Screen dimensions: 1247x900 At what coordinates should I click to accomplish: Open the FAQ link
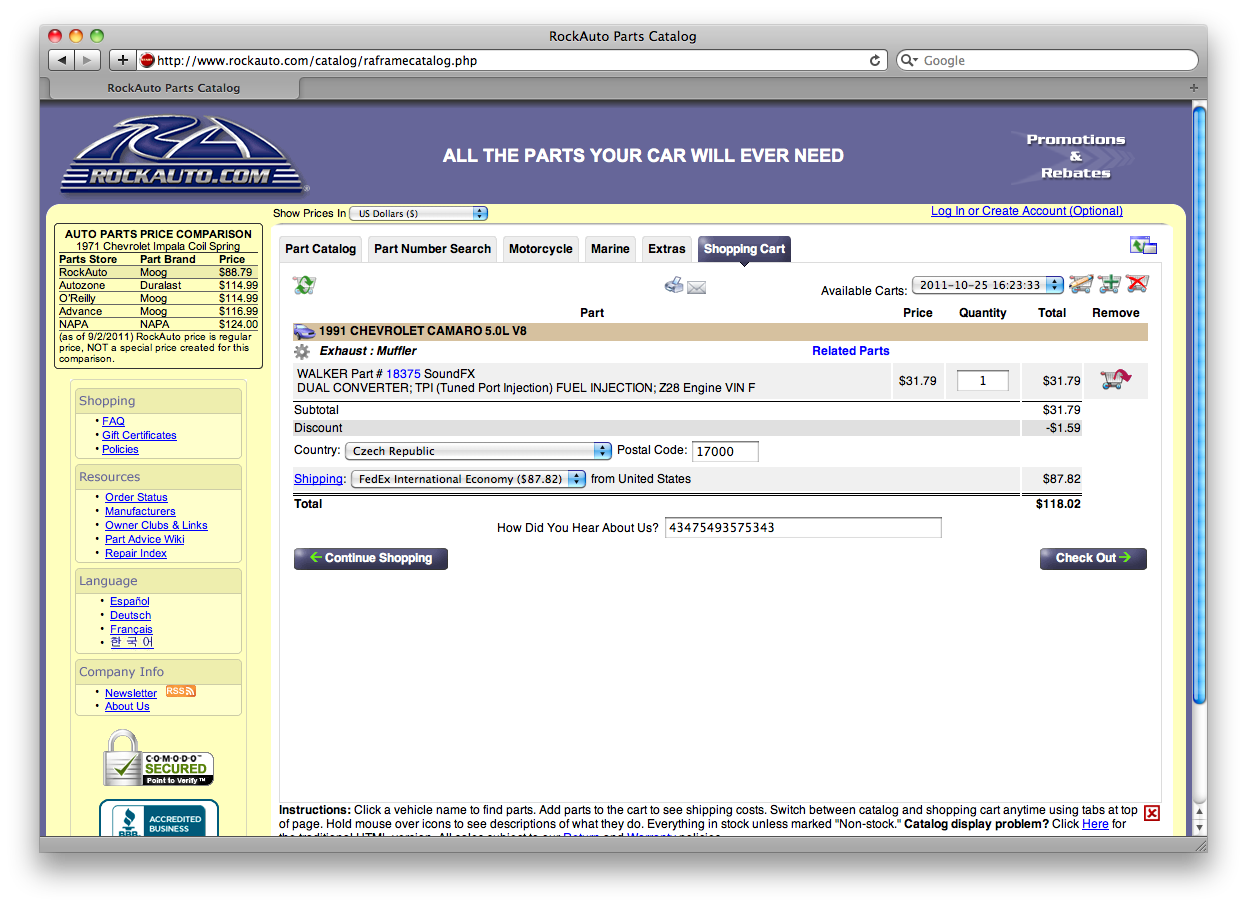pos(114,422)
